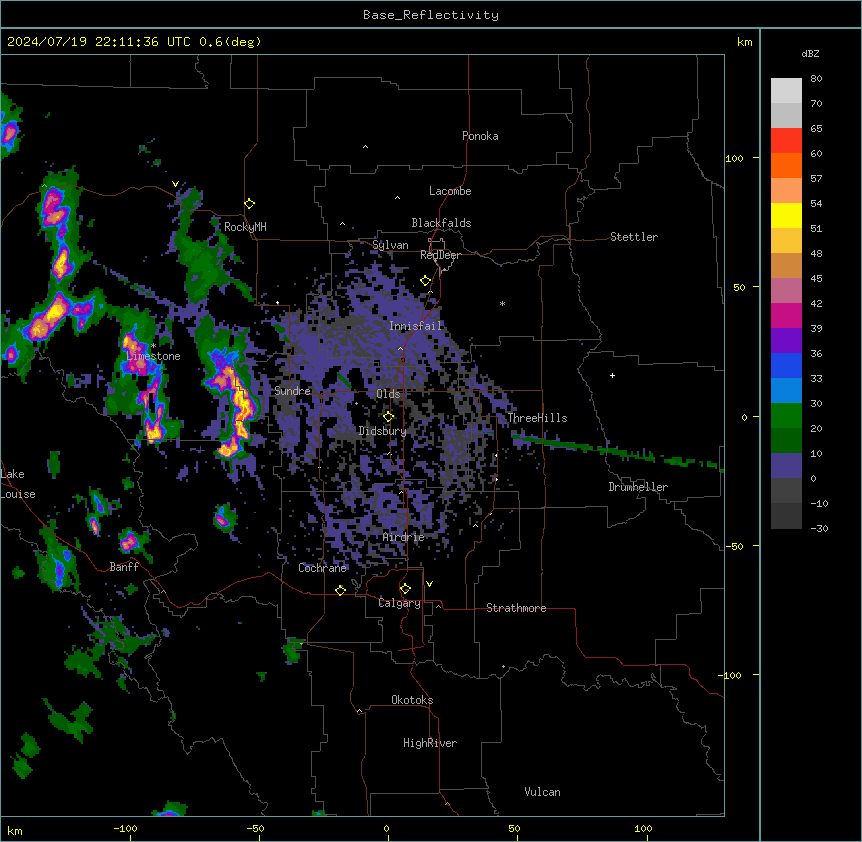
Task: Click the Sundre label
Action: (x=292, y=391)
